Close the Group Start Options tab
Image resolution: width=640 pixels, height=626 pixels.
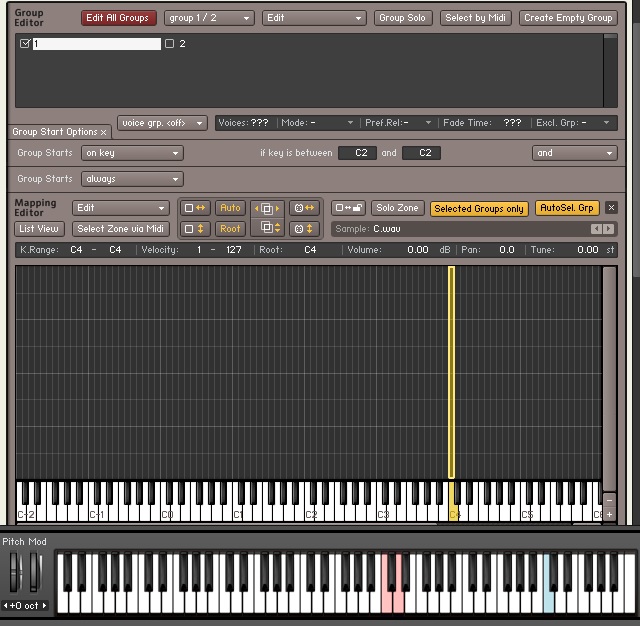click(x=104, y=132)
